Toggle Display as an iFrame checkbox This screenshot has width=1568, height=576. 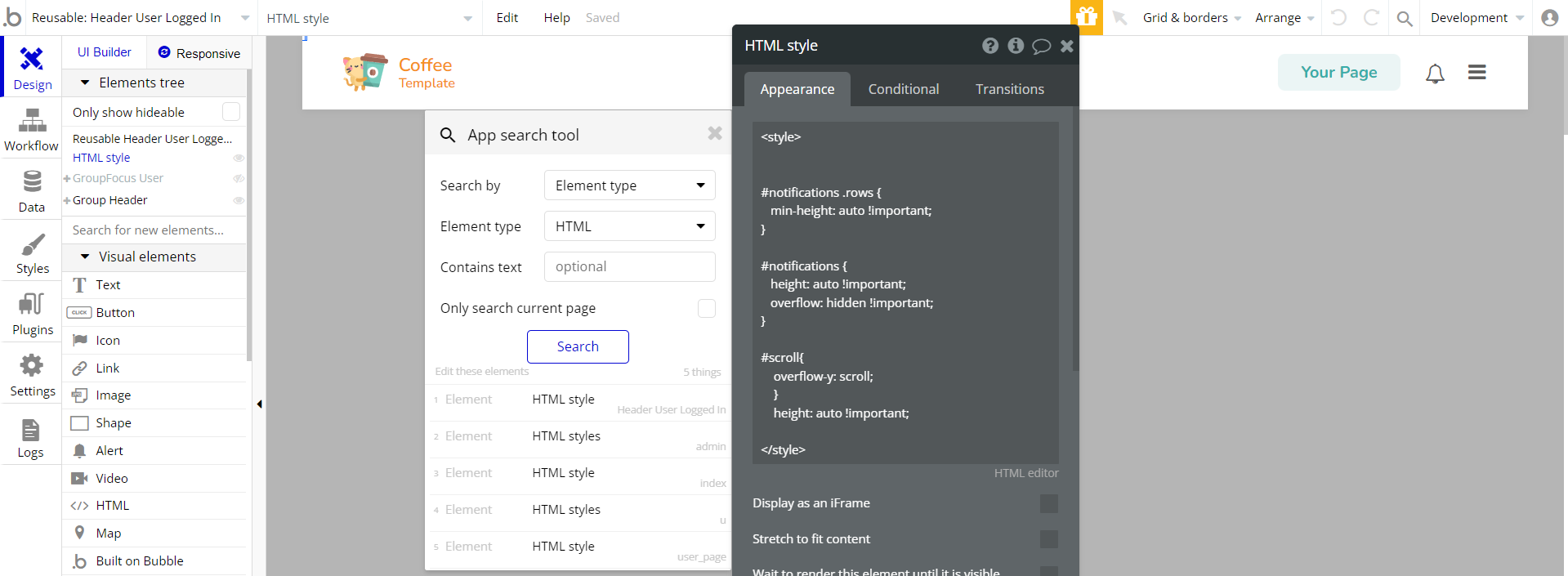click(x=1048, y=503)
